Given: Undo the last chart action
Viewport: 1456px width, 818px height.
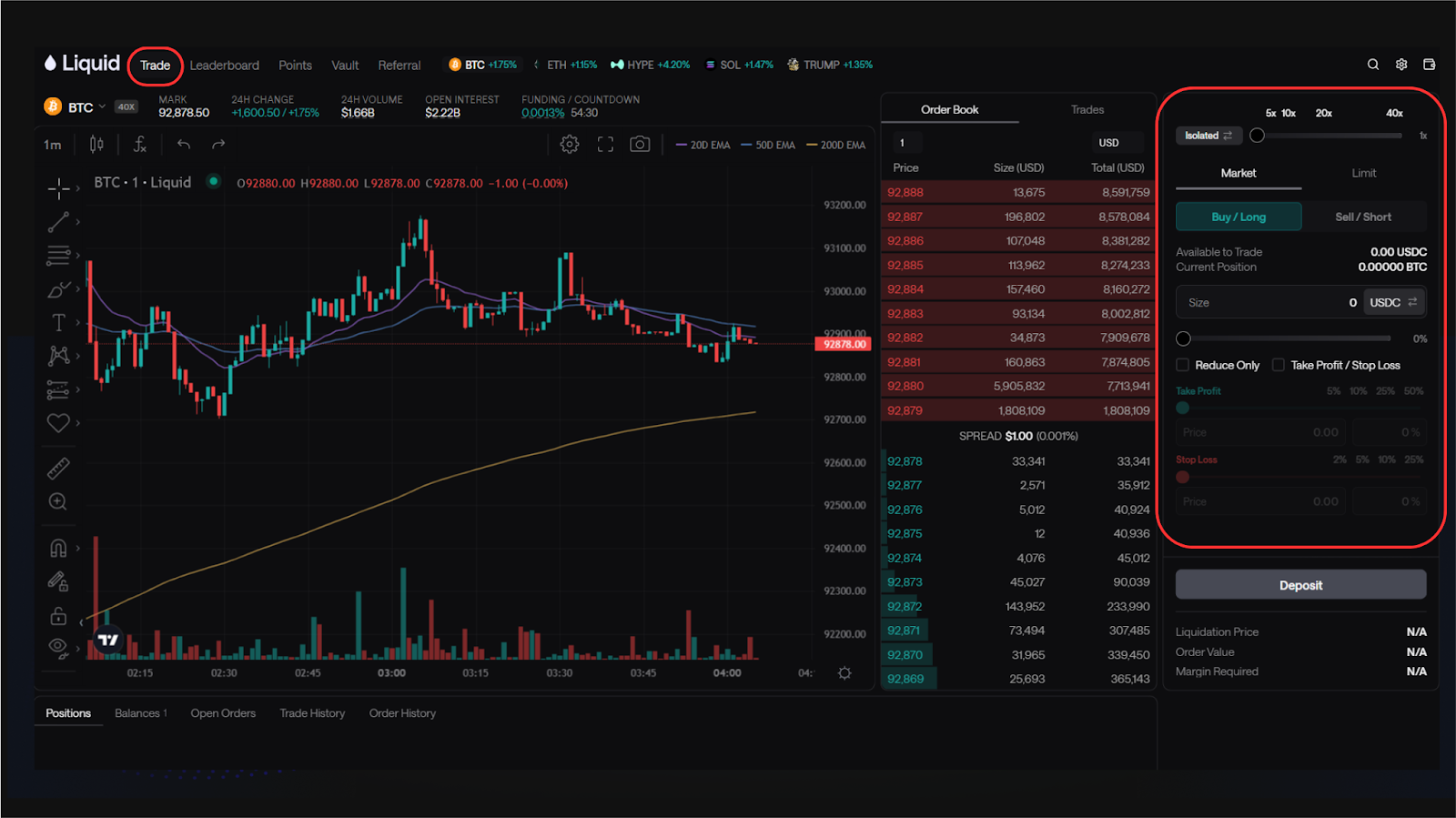Looking at the screenshot, I should [x=184, y=145].
